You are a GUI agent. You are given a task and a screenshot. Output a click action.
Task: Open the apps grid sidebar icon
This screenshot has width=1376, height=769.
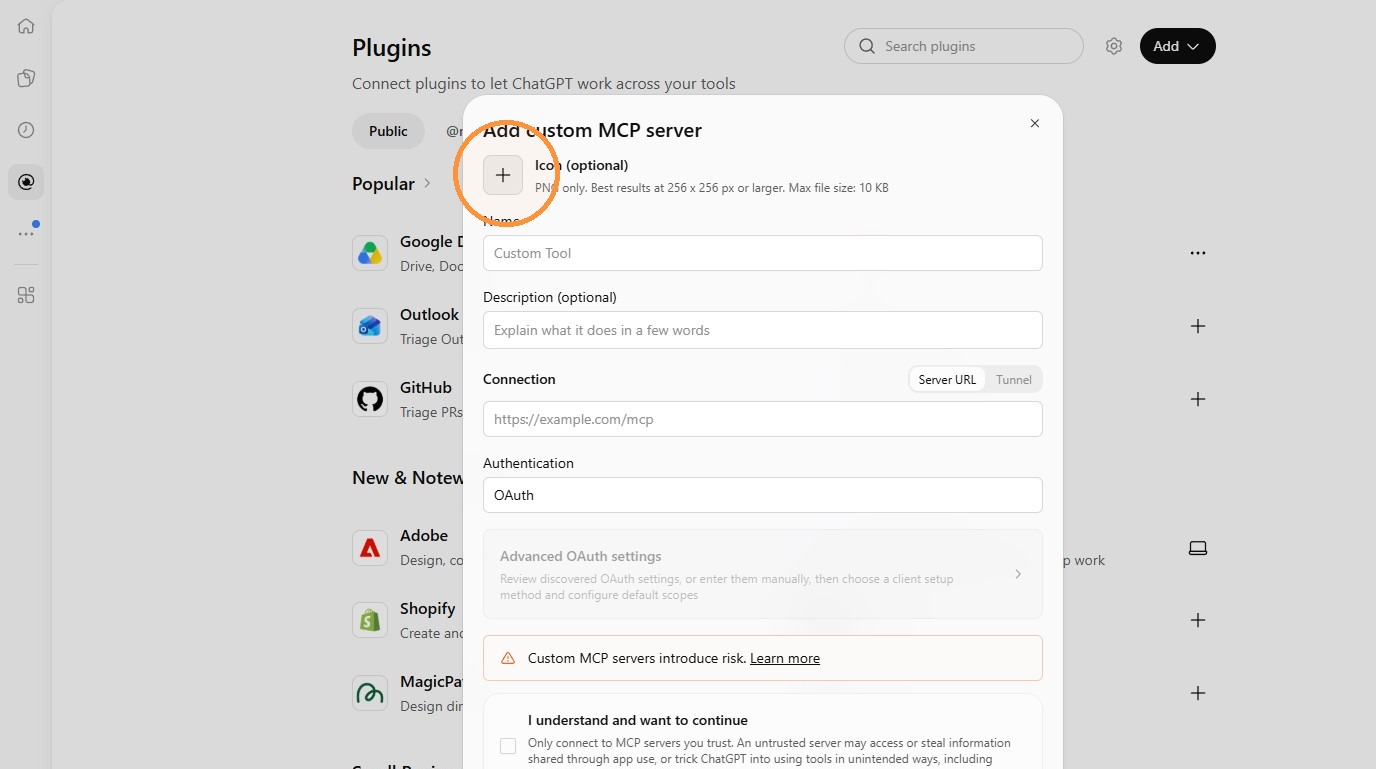coord(26,295)
